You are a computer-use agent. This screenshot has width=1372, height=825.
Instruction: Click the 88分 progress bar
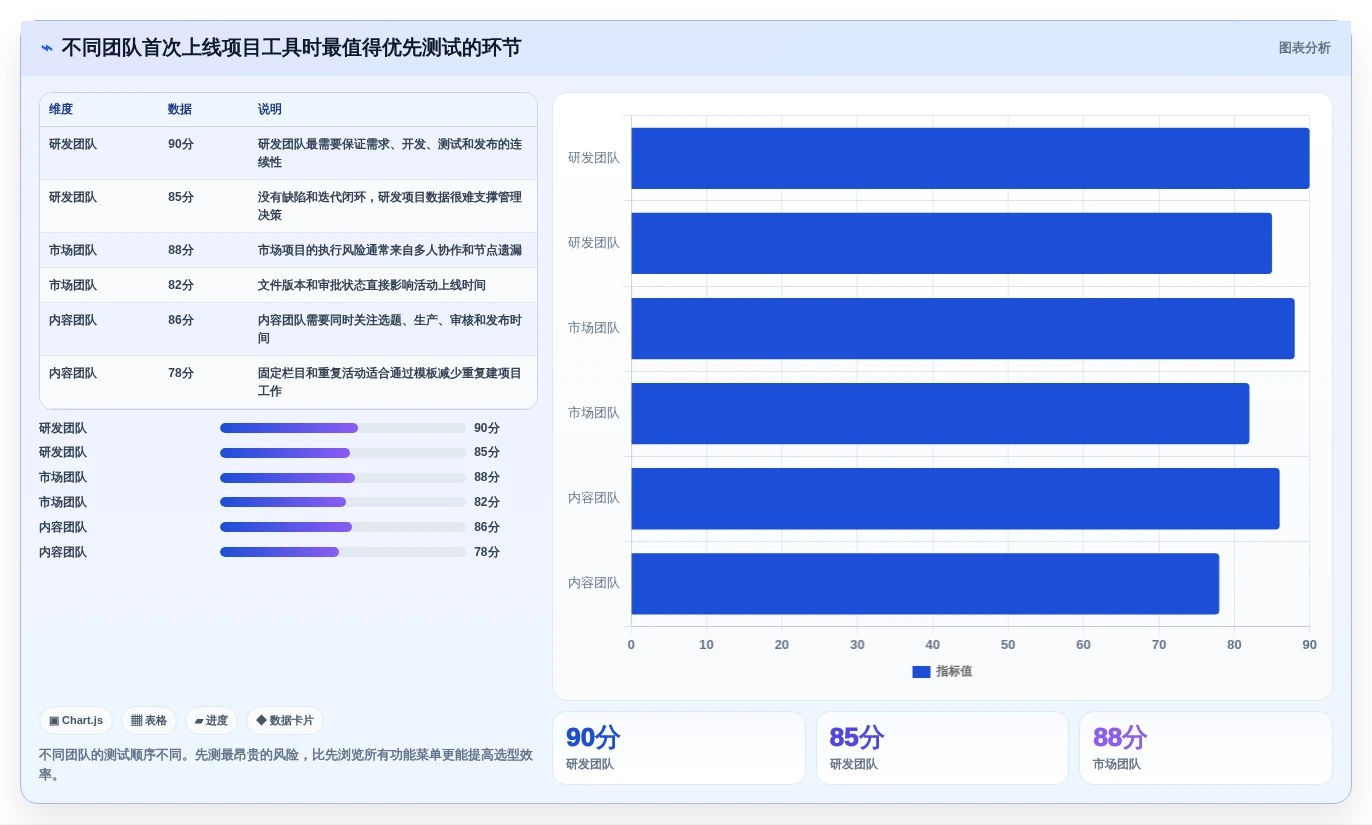point(343,478)
